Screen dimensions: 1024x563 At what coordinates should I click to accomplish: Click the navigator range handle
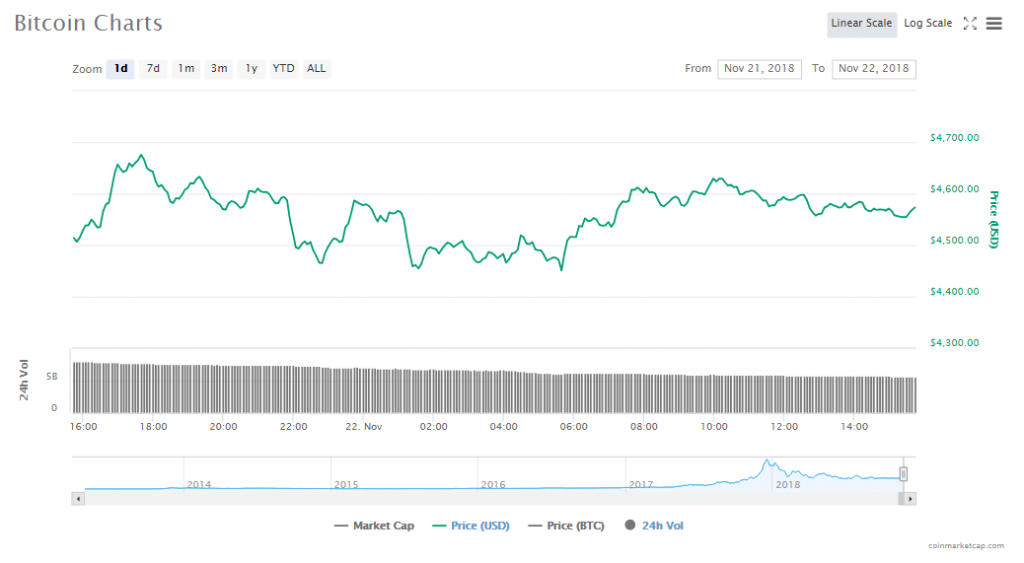point(903,474)
